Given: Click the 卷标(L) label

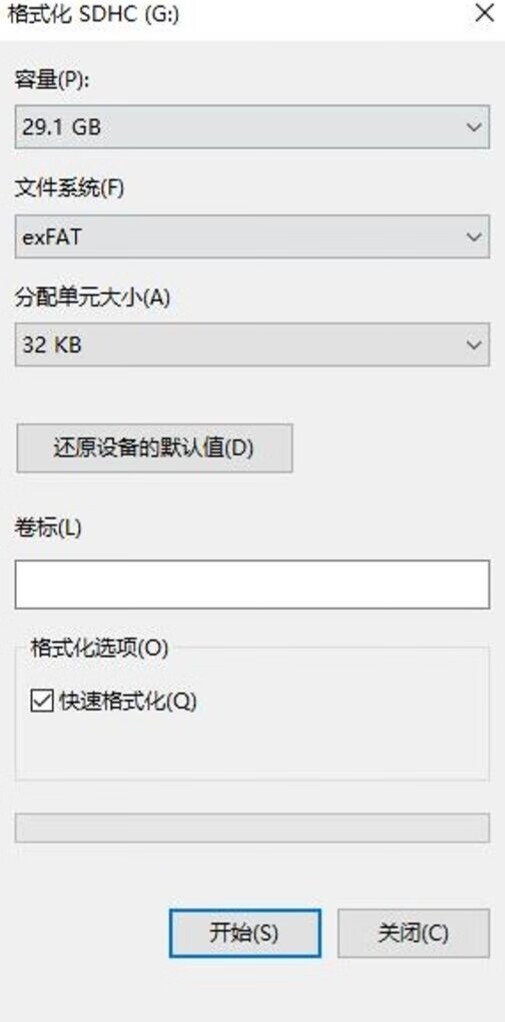Looking at the screenshot, I should click(x=48, y=529).
